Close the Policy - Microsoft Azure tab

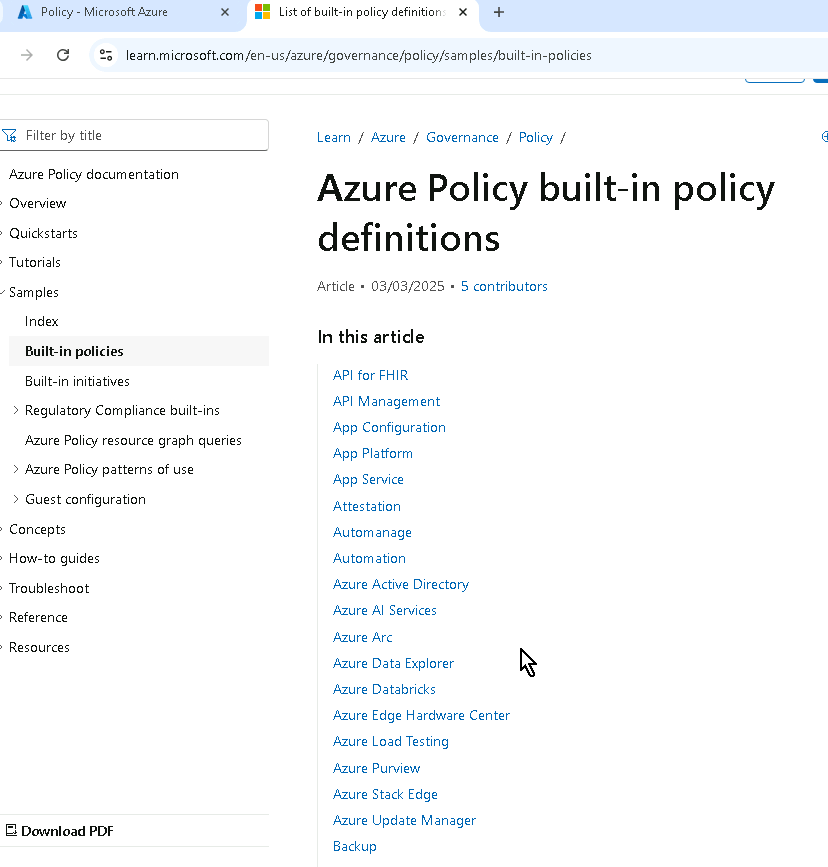point(225,12)
